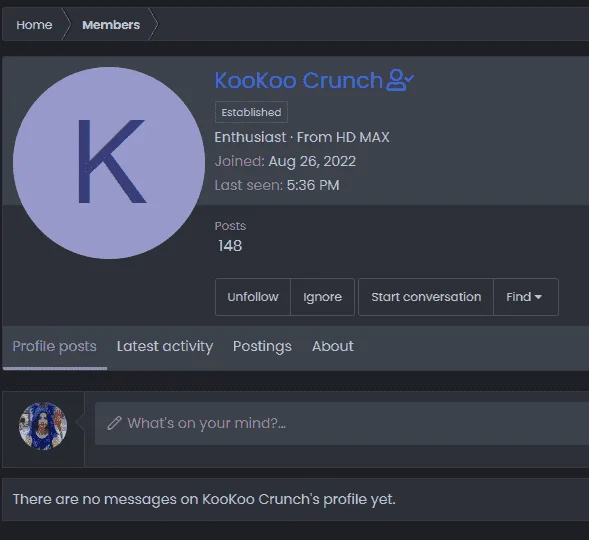Open the large K avatar
The image size is (589, 540).
click(x=109, y=163)
